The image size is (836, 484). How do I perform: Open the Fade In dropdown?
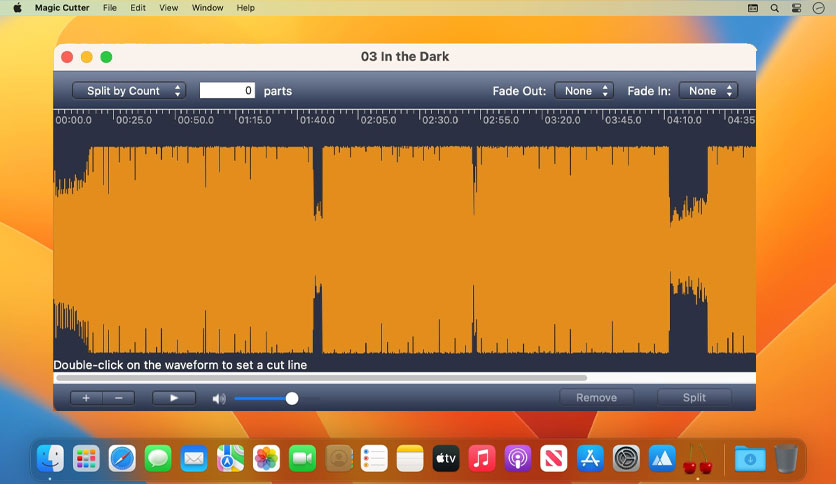coord(708,91)
